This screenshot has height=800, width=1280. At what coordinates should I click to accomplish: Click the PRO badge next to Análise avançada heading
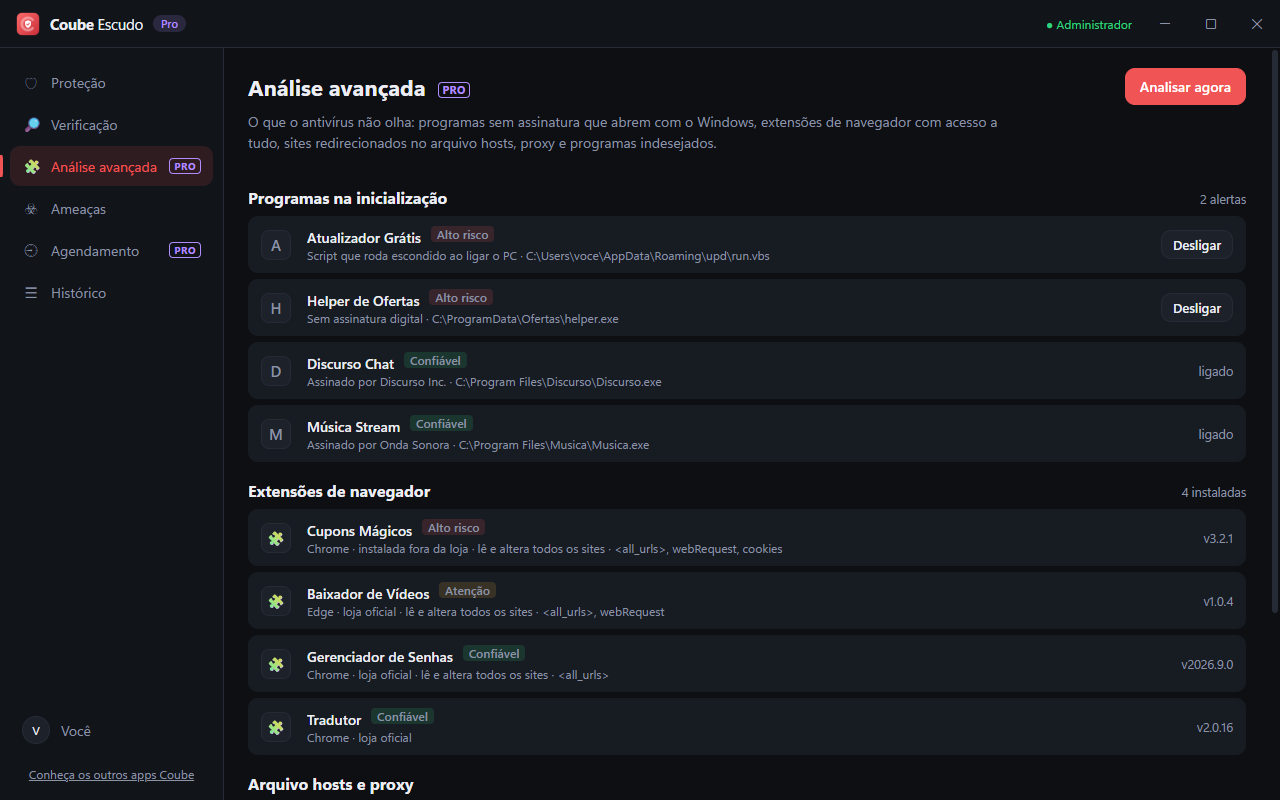(454, 90)
